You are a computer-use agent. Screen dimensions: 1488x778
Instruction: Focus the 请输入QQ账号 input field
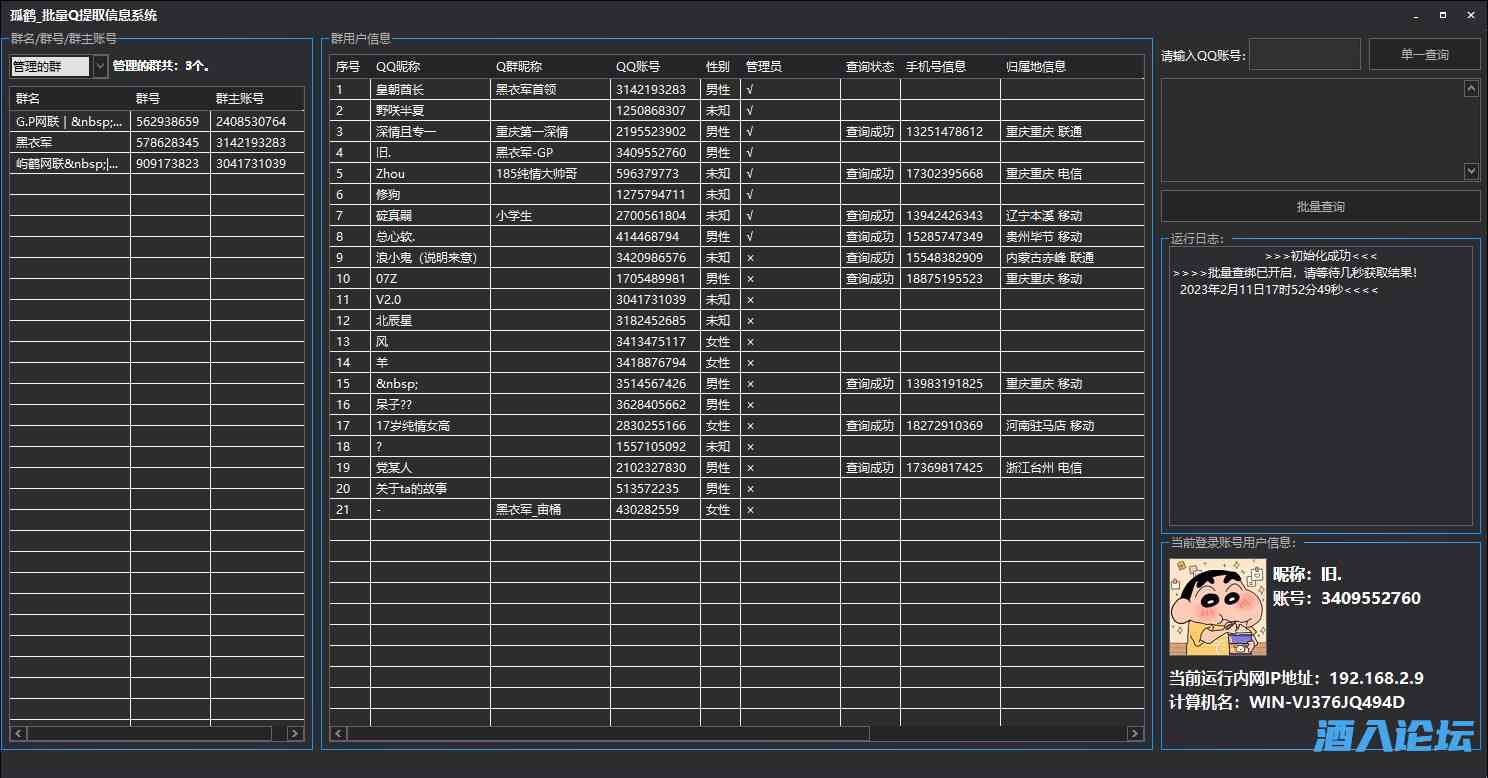coord(1304,55)
